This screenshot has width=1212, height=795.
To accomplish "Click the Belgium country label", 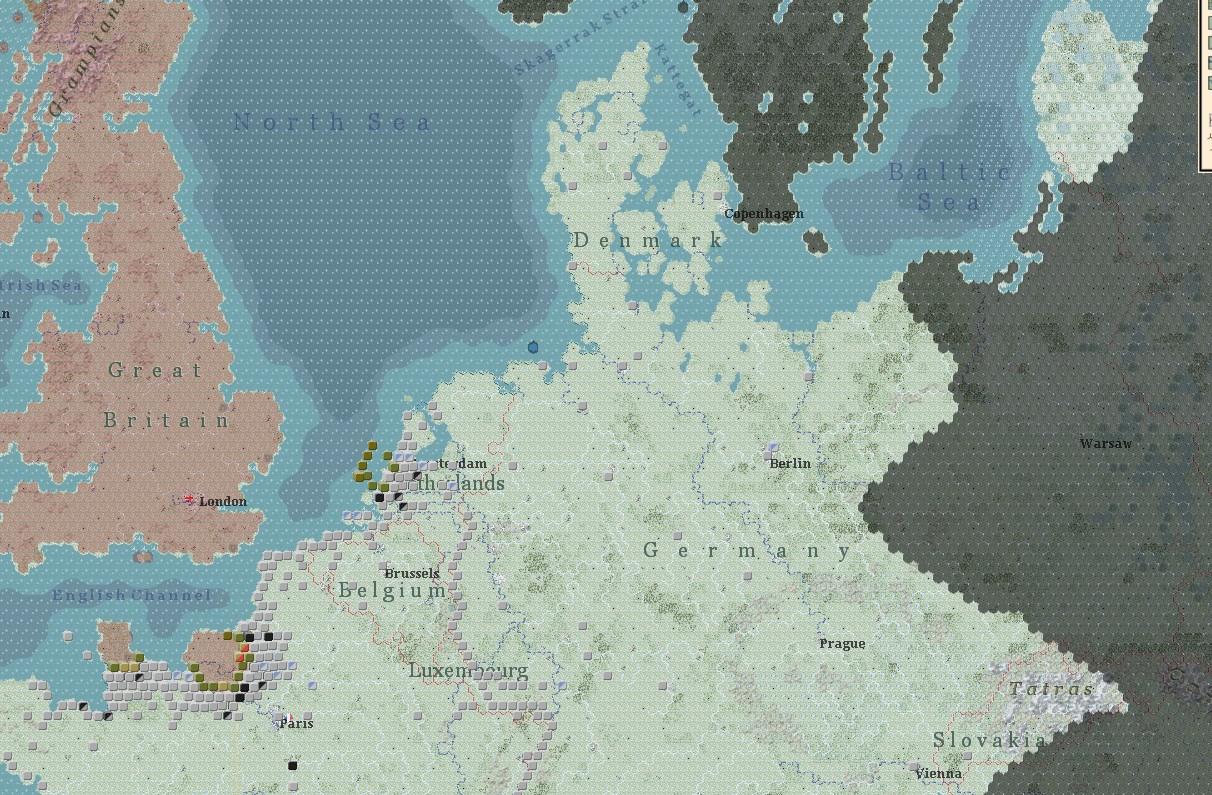I will coord(392,590).
